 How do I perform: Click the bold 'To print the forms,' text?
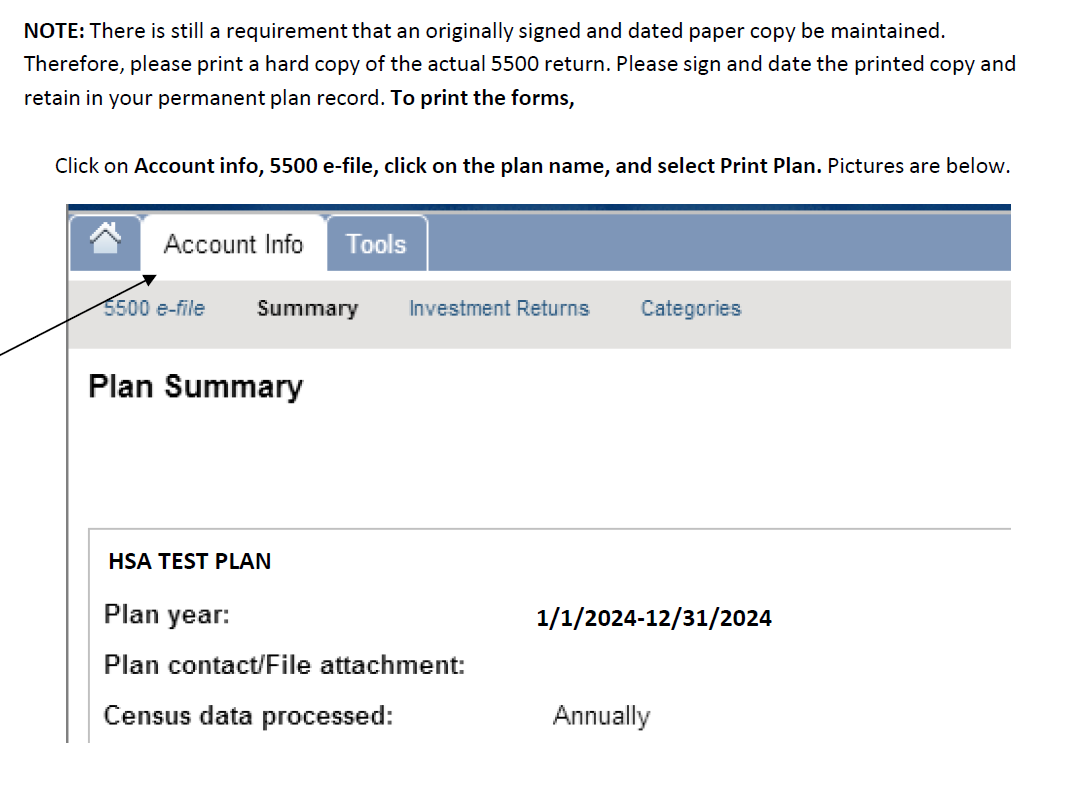(483, 99)
